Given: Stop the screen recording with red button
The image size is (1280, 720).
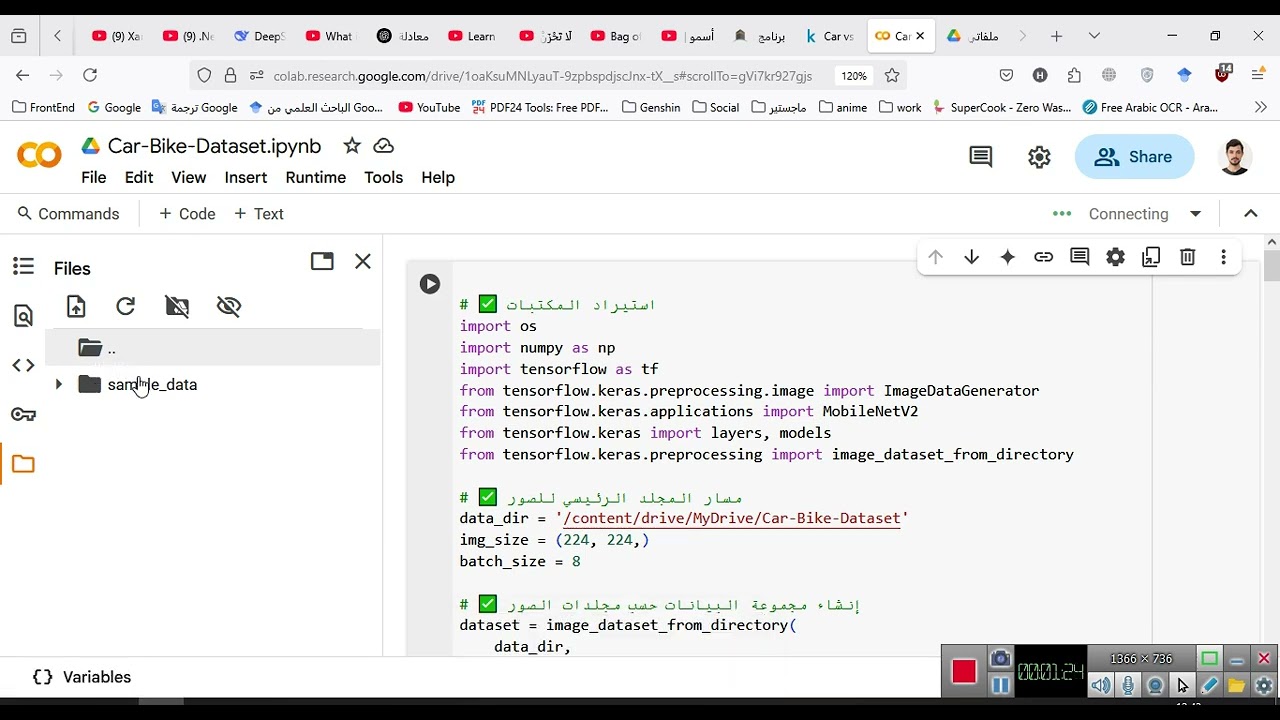Looking at the screenshot, I should [x=964, y=671].
